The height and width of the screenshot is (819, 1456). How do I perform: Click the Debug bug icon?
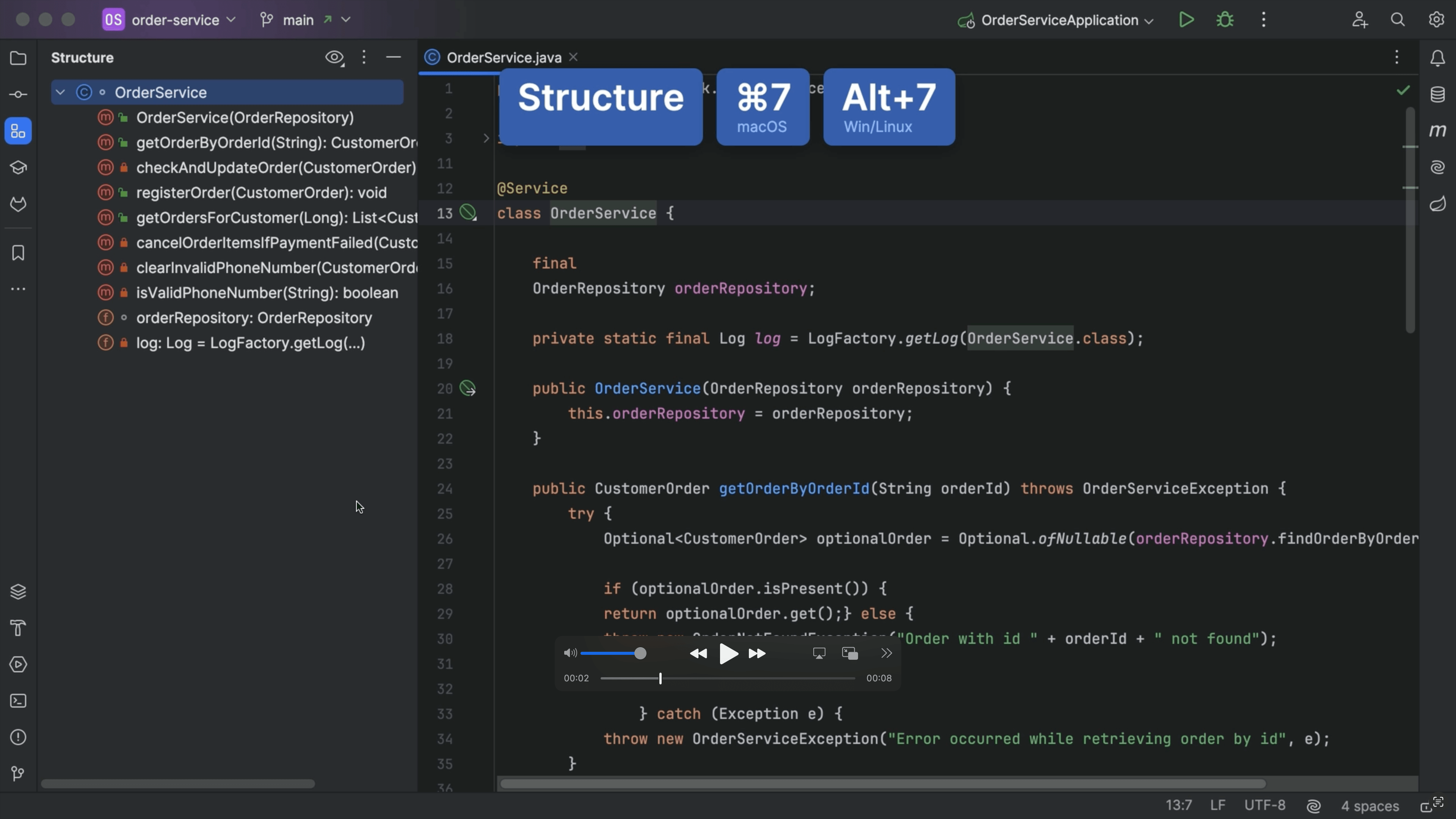point(1225,20)
